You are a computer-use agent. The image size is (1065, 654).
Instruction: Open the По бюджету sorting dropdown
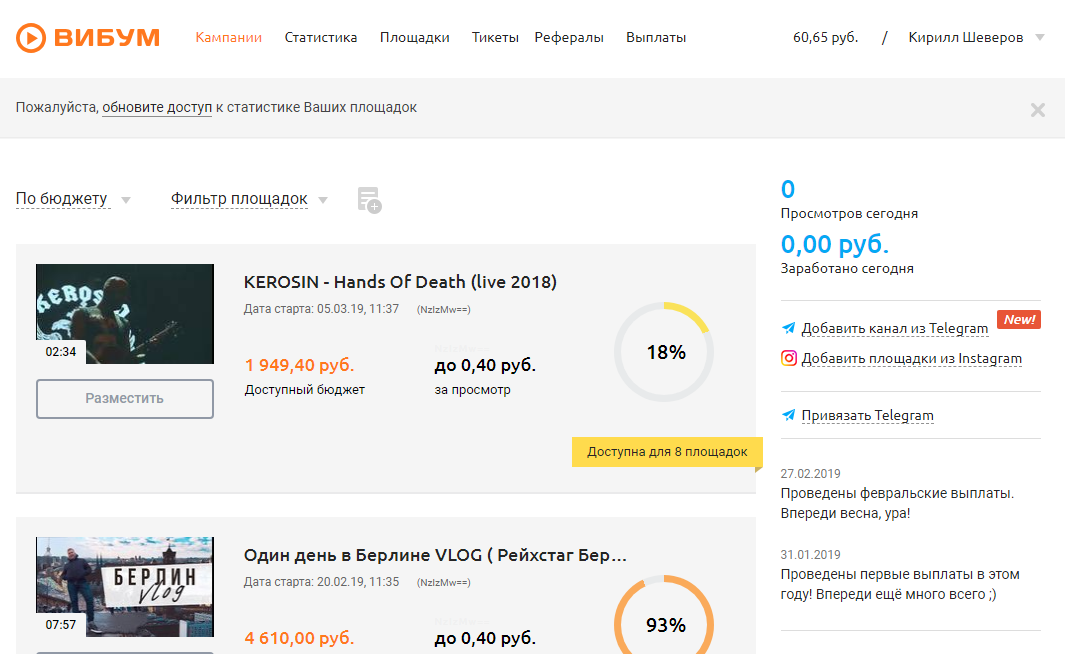tap(62, 198)
